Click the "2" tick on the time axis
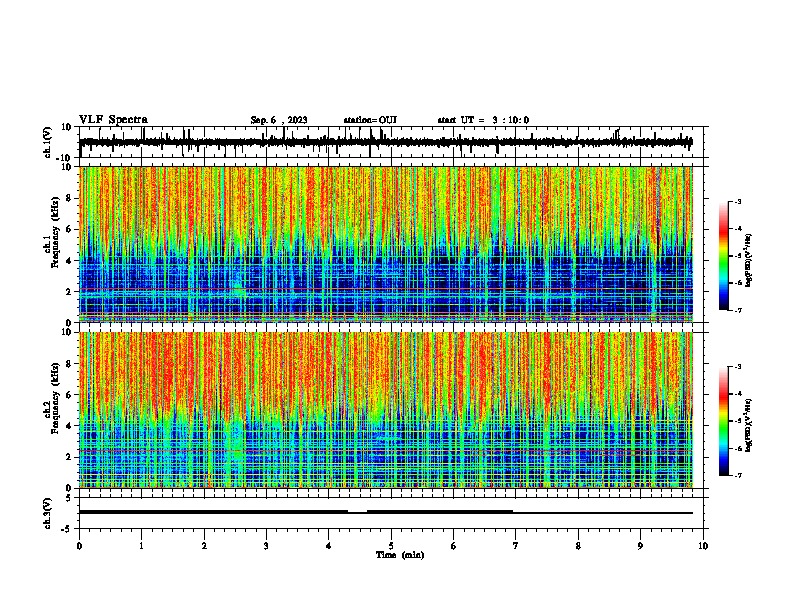Screen dimensions: 792x612 click(204, 546)
